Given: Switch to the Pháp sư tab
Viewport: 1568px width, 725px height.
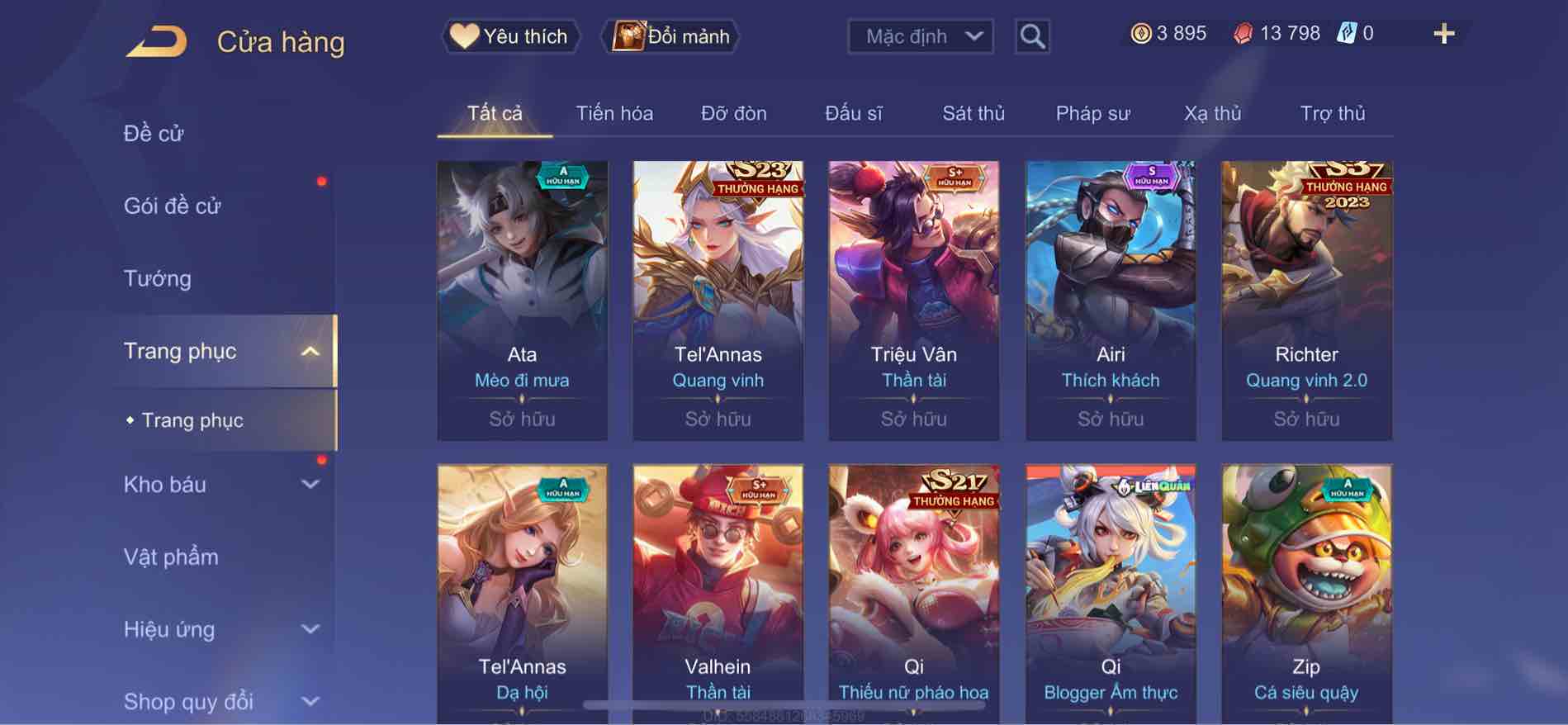Looking at the screenshot, I should coord(1092,114).
